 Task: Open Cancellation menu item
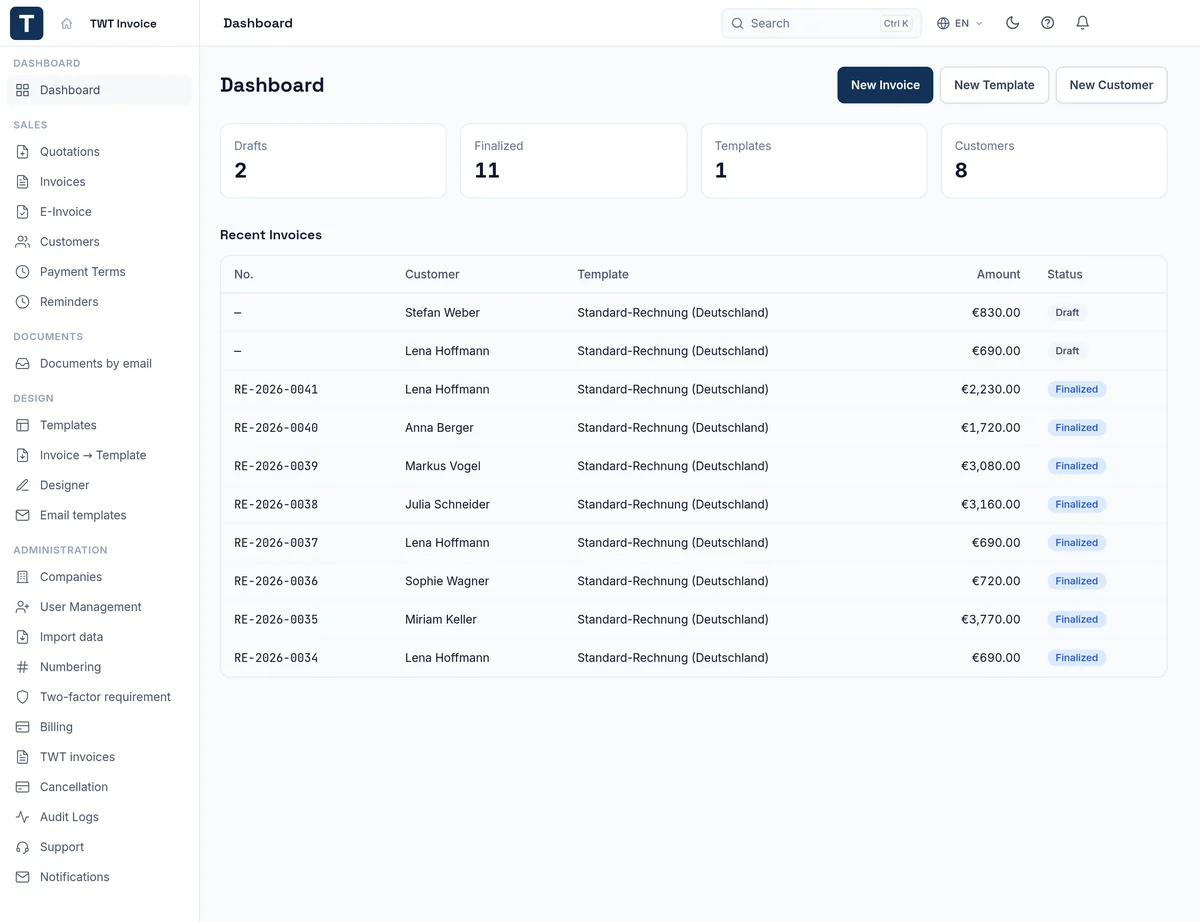coord(100,787)
